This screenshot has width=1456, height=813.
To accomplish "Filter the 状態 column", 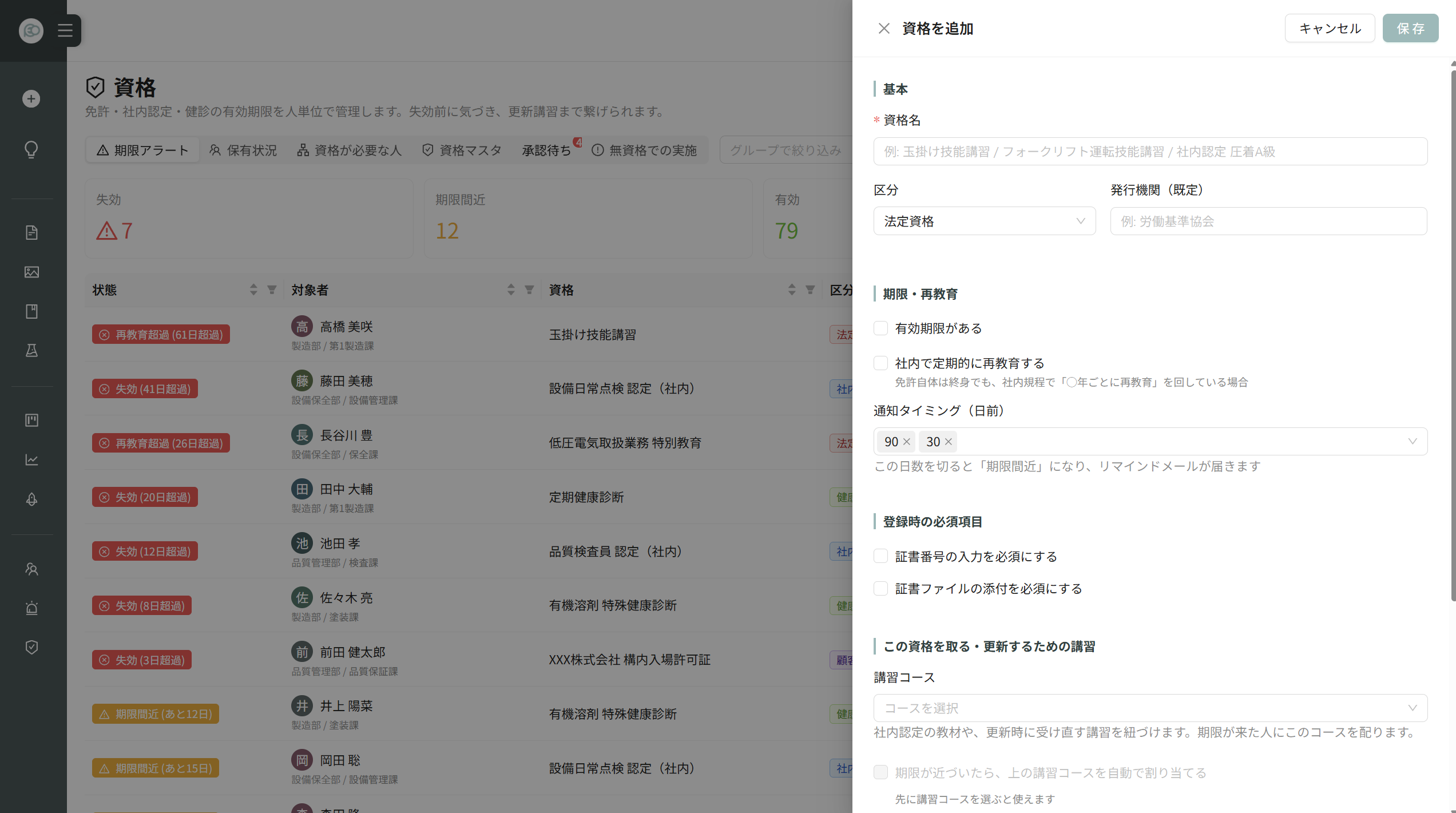I will 272,290.
